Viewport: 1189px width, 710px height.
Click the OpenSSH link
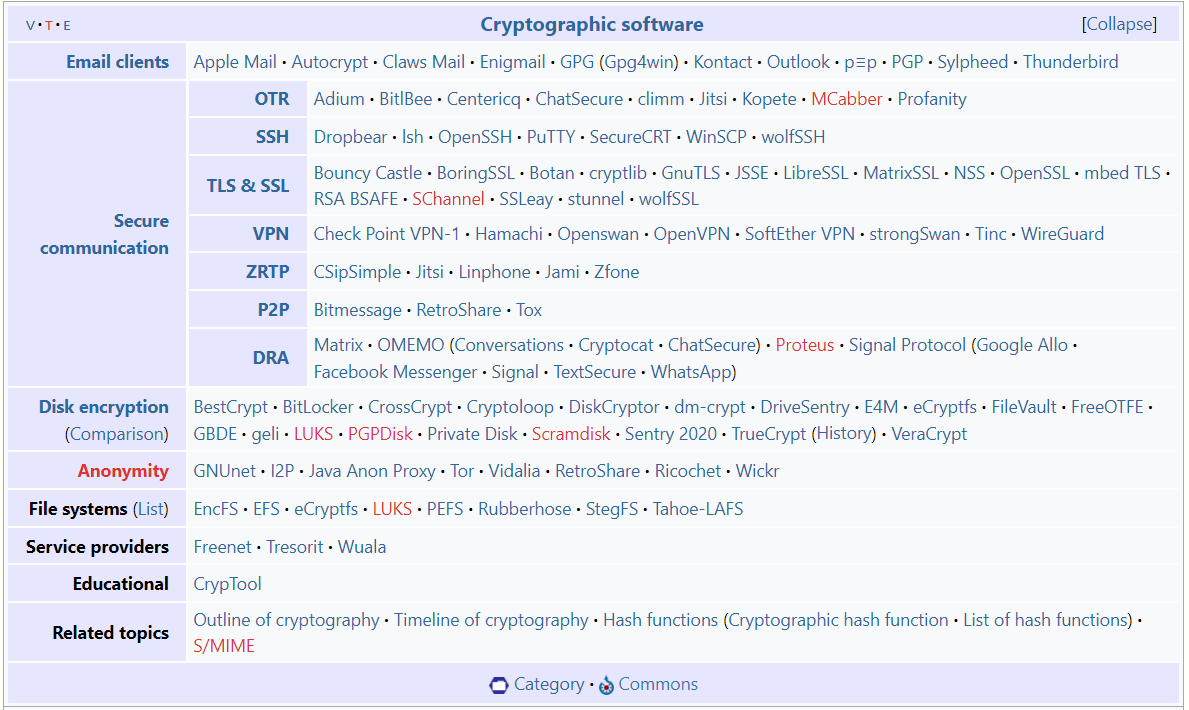click(475, 137)
